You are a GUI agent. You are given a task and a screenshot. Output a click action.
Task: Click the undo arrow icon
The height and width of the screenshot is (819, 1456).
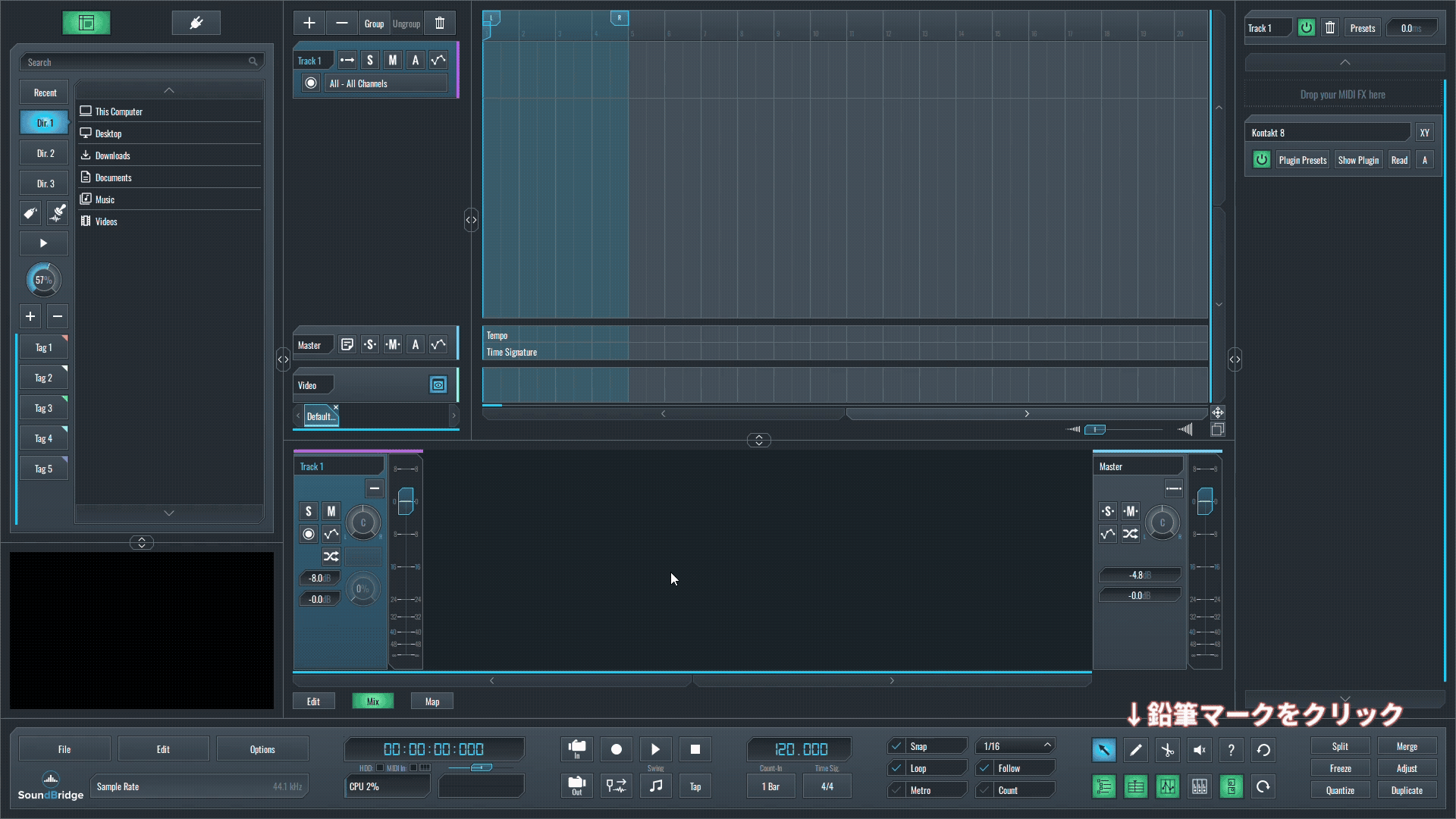click(1263, 750)
